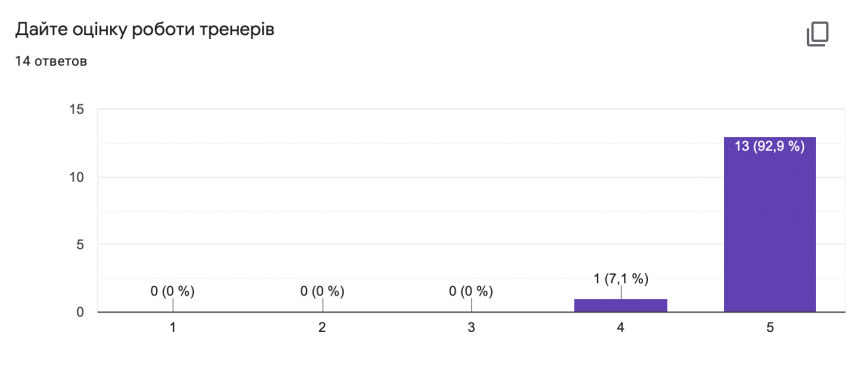Click the copy chart icon

point(817,34)
